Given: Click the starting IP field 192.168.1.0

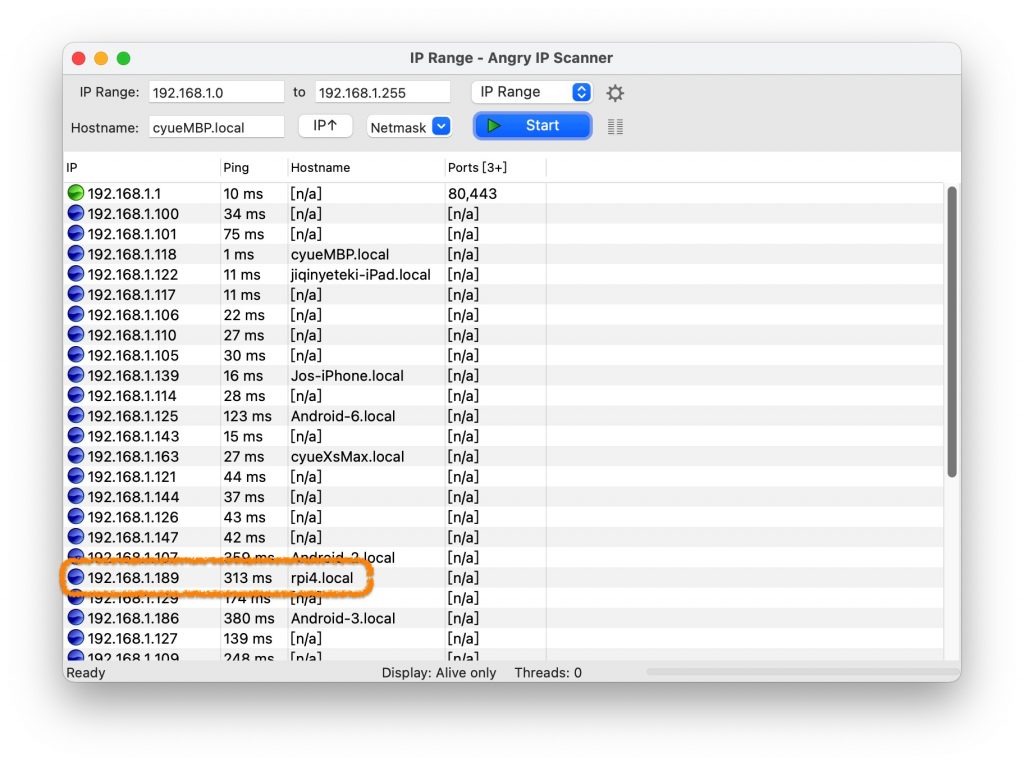Looking at the screenshot, I should point(216,93).
